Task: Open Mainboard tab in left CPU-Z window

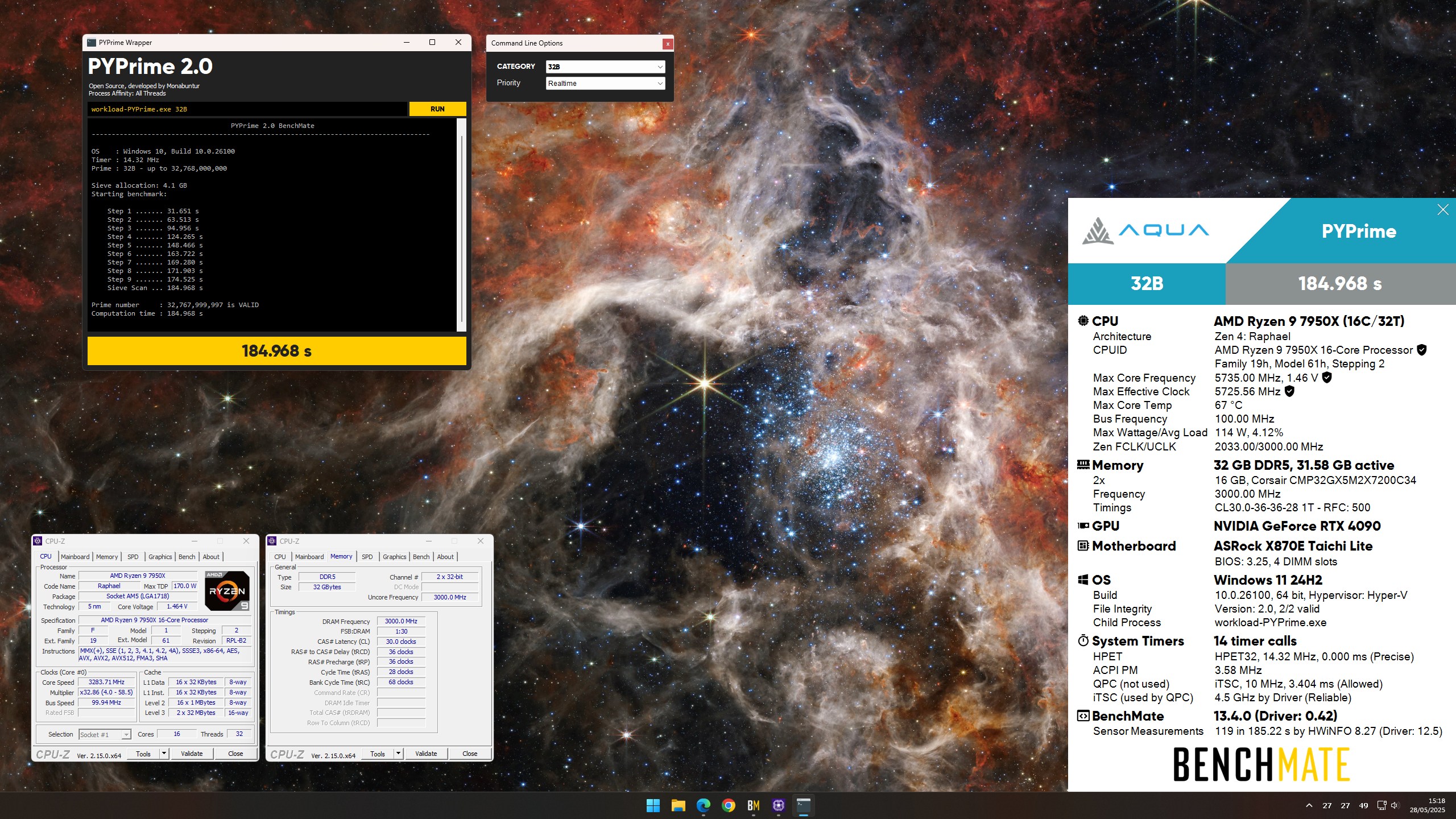Action: (x=75, y=557)
